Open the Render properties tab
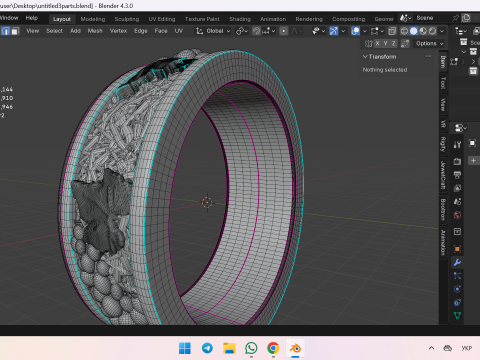 [x=457, y=161]
